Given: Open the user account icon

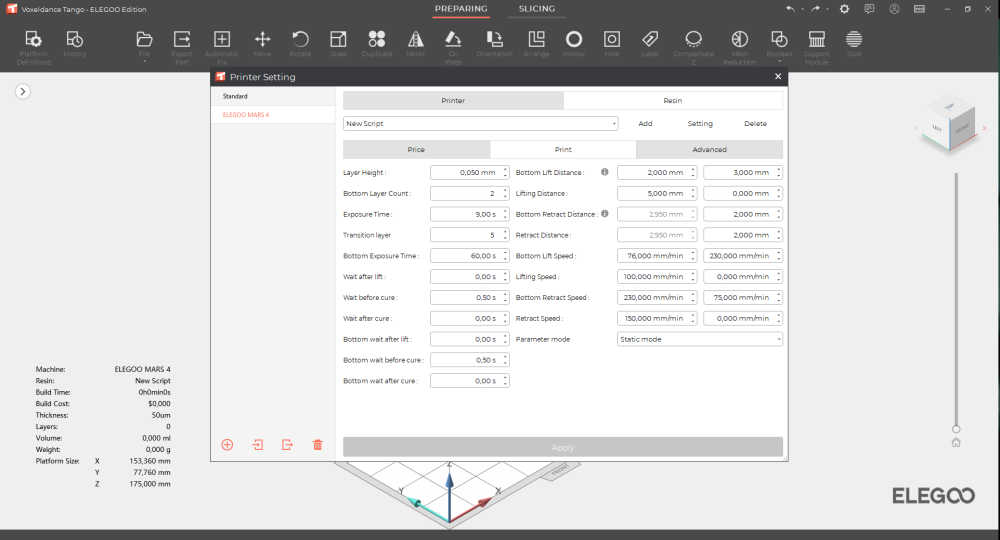Looking at the screenshot, I should tap(894, 9).
